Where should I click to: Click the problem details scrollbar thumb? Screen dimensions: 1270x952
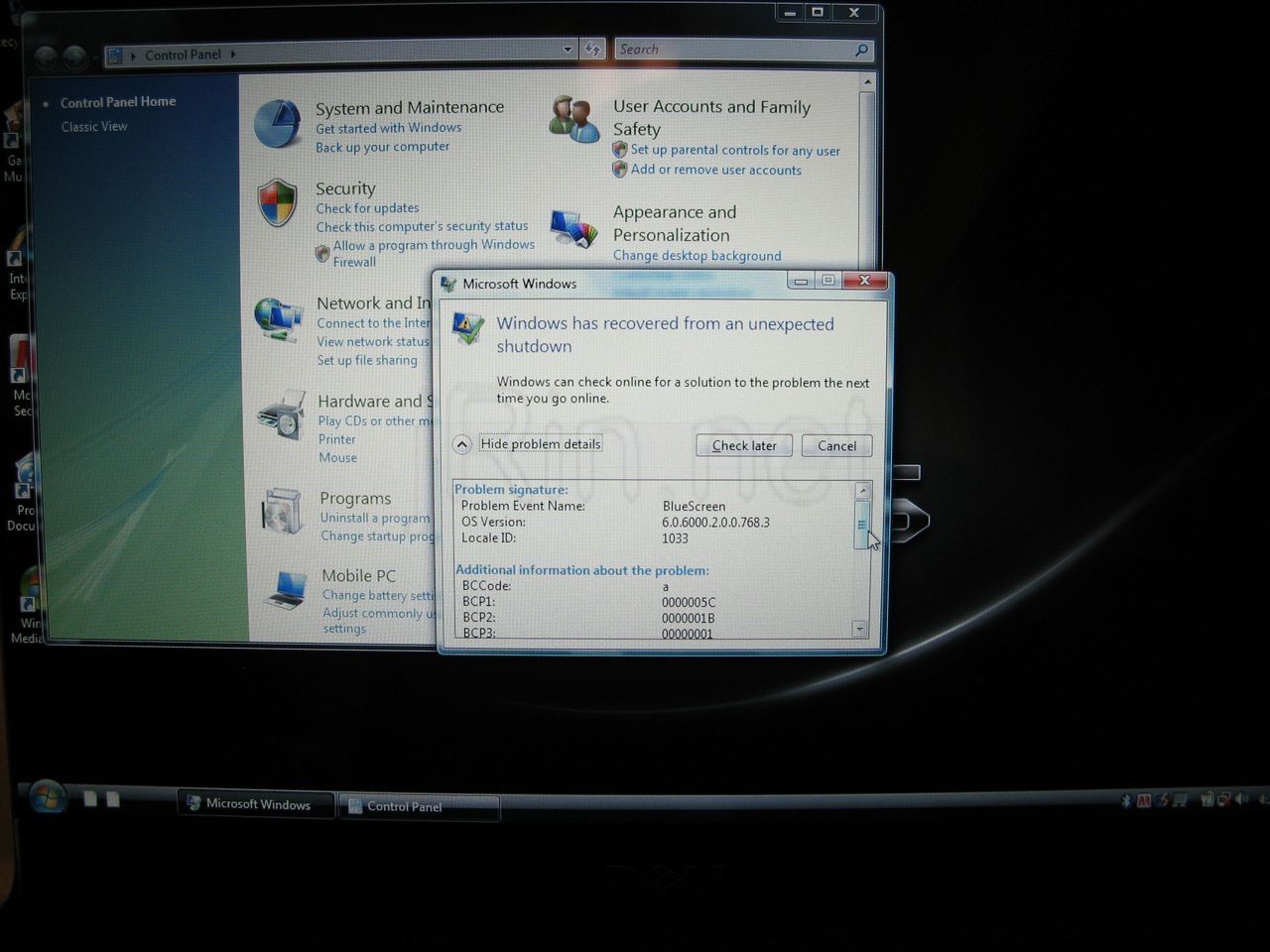862,525
